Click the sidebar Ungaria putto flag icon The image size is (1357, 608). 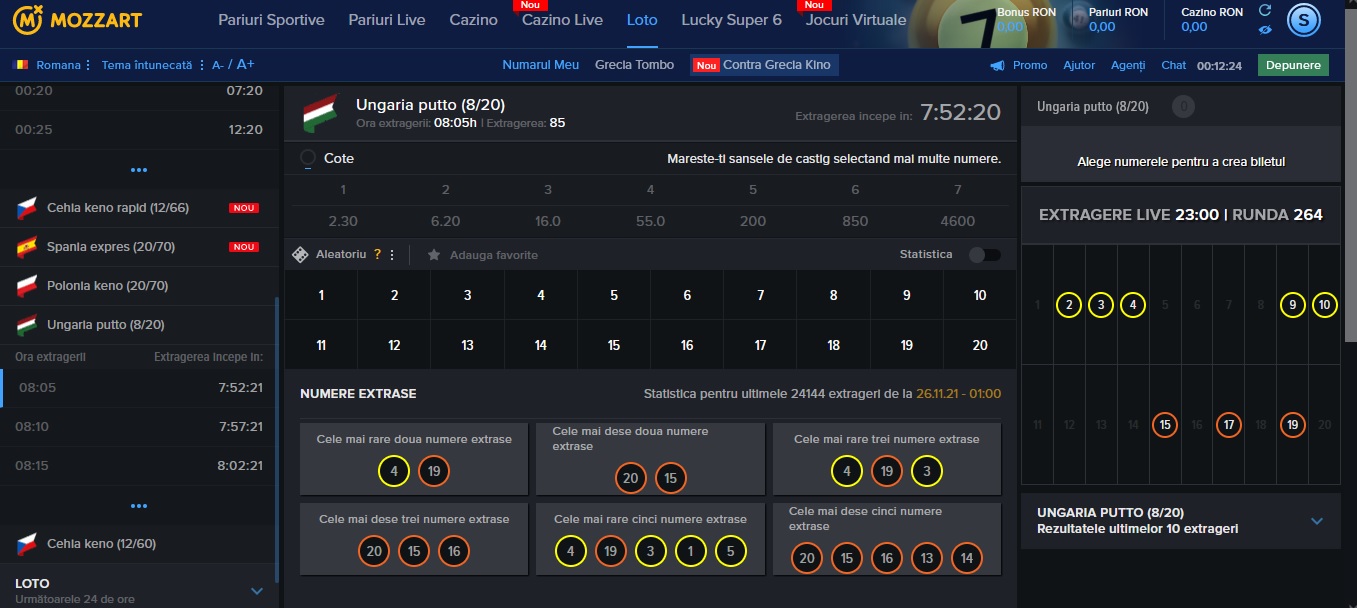[27, 325]
